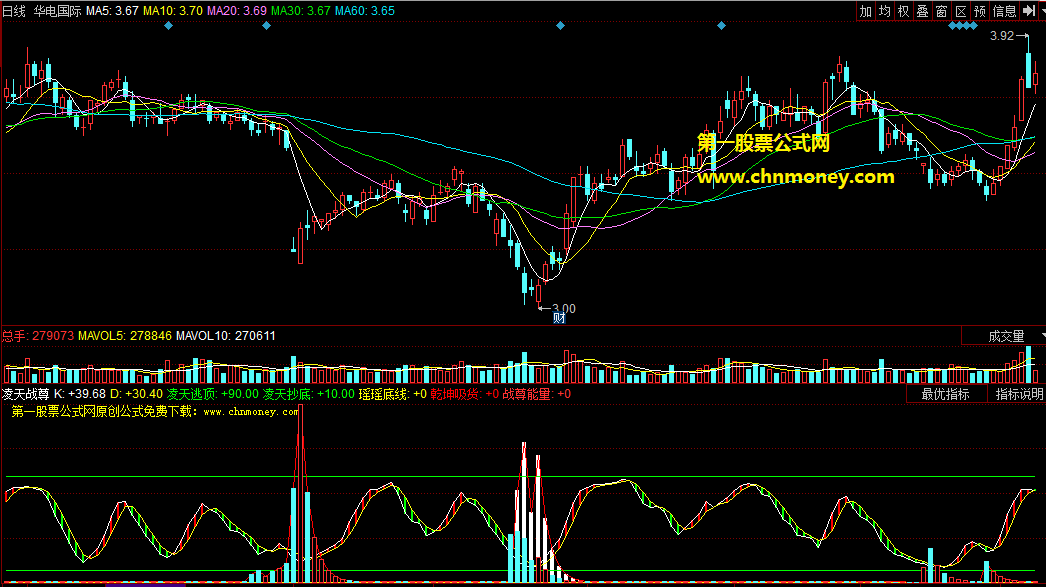
Task: Click the MA5: 3.67 label
Action: (112, 11)
